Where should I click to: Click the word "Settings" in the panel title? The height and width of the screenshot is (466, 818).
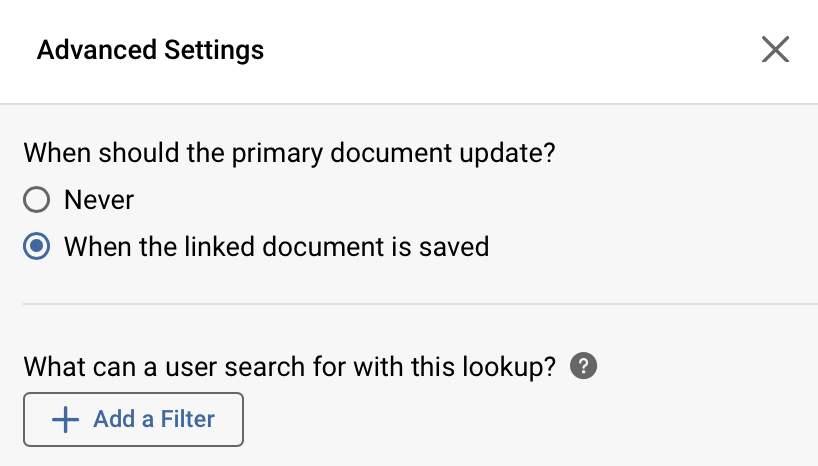pos(216,50)
